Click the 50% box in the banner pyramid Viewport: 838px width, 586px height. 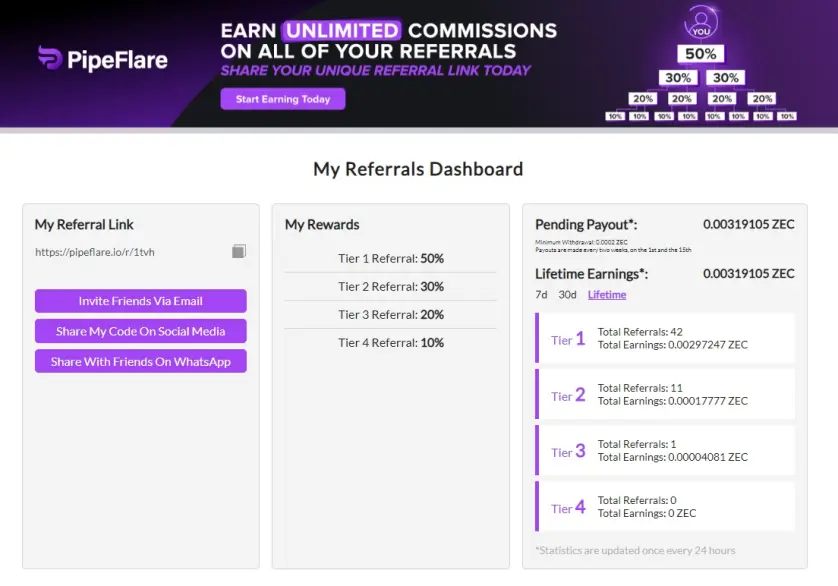tap(701, 53)
